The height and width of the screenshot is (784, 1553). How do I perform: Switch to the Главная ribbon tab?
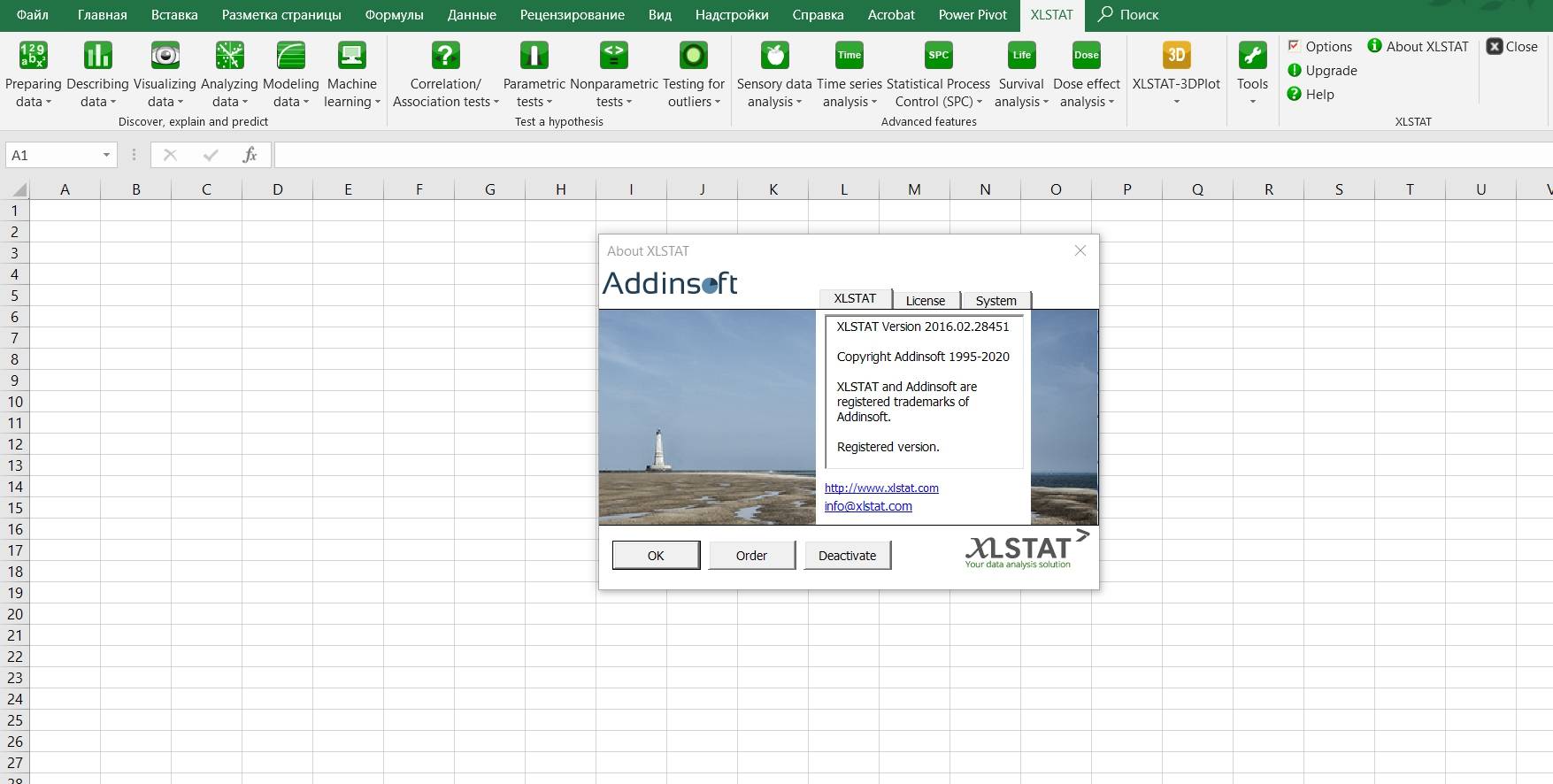(103, 15)
